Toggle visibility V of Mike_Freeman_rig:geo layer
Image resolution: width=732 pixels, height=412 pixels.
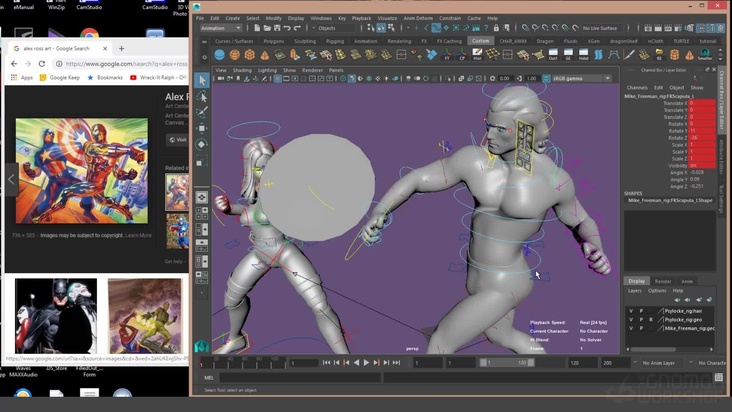[x=631, y=328]
